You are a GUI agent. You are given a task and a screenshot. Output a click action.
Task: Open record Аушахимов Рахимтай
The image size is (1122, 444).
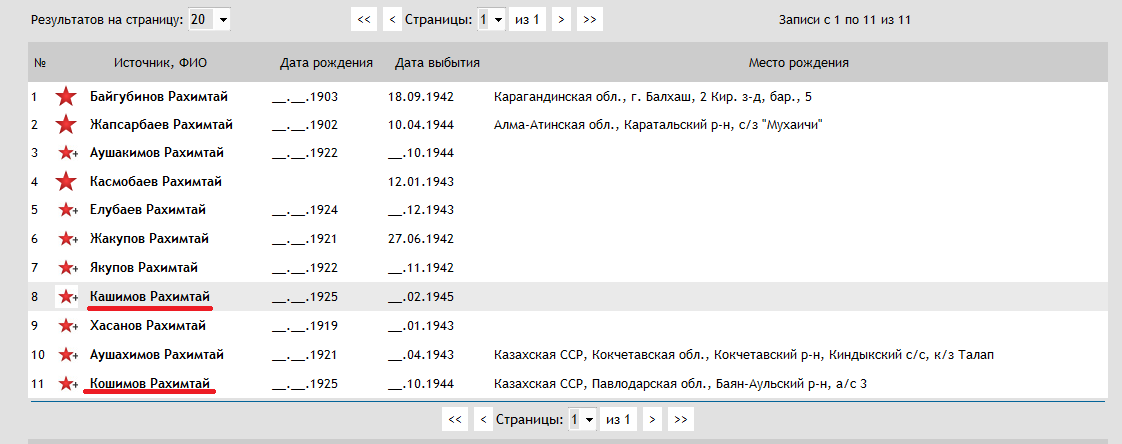click(x=157, y=355)
